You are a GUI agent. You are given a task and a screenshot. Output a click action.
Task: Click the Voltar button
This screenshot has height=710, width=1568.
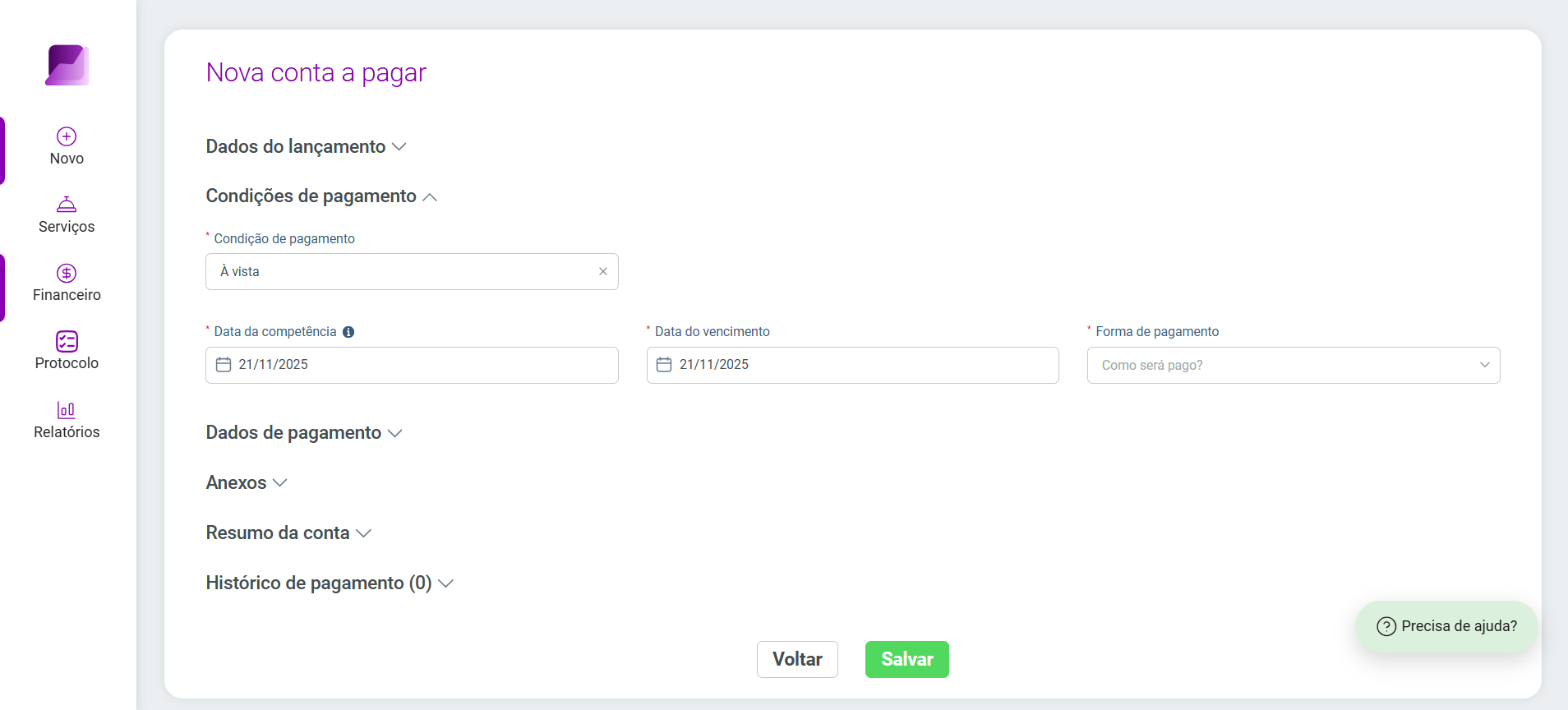click(797, 659)
